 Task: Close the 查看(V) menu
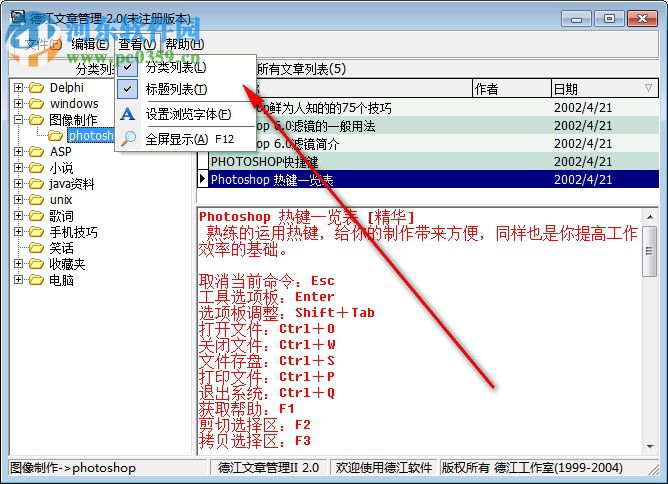click(x=137, y=44)
